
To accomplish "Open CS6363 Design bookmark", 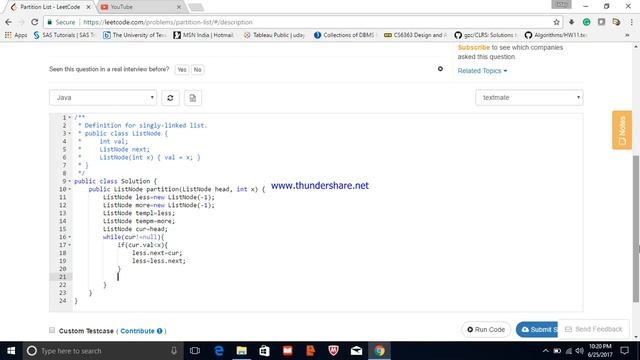I will click(416, 35).
